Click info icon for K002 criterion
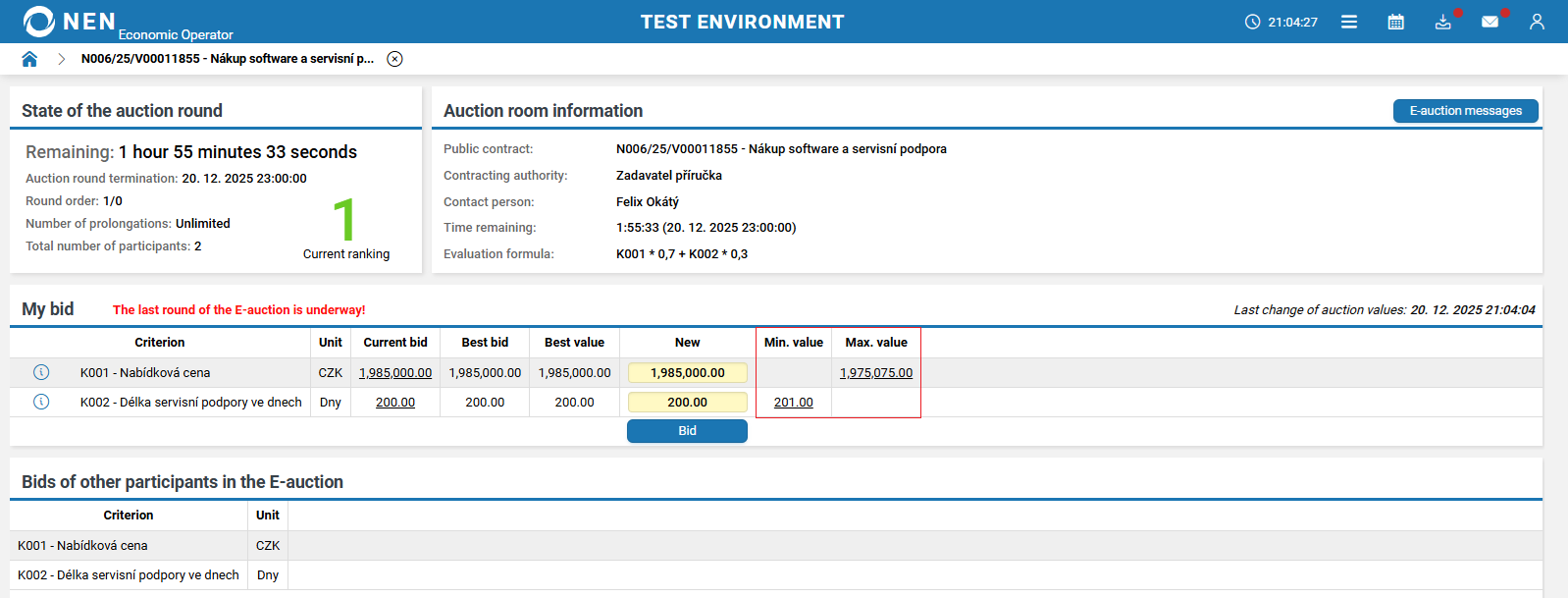The width and height of the screenshot is (1568, 598). (41, 402)
